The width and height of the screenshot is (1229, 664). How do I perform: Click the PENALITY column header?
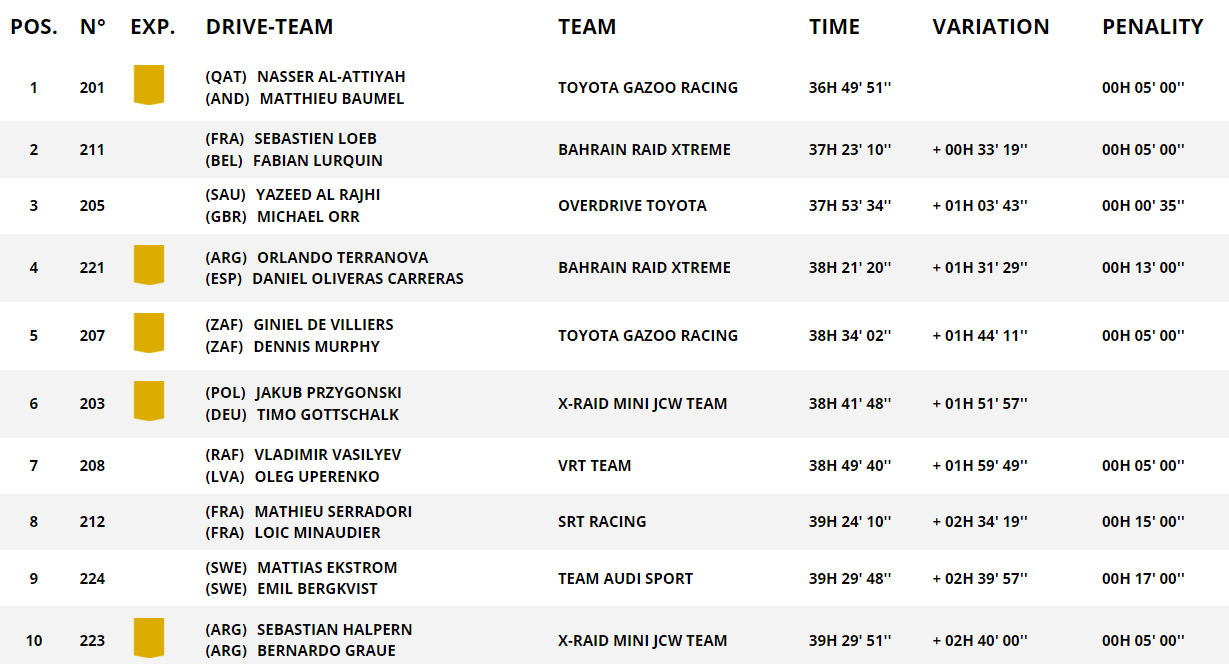point(1152,27)
